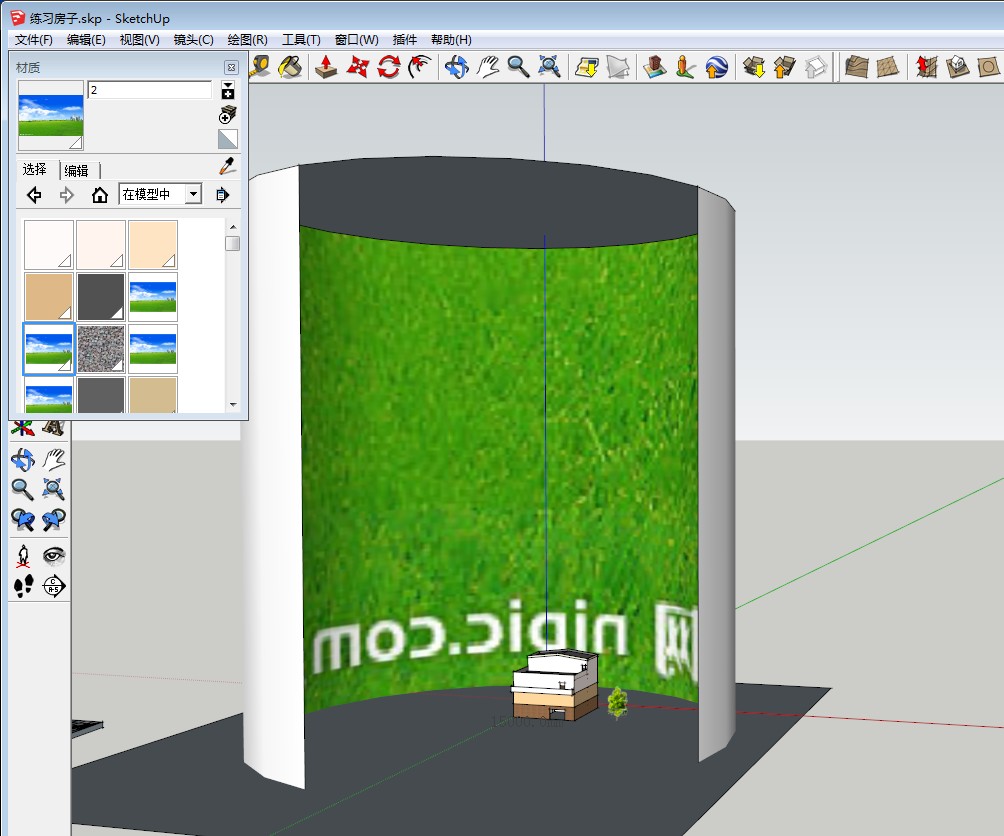
Task: Open 视图(V) menu
Action: pyautogui.click(x=140, y=40)
